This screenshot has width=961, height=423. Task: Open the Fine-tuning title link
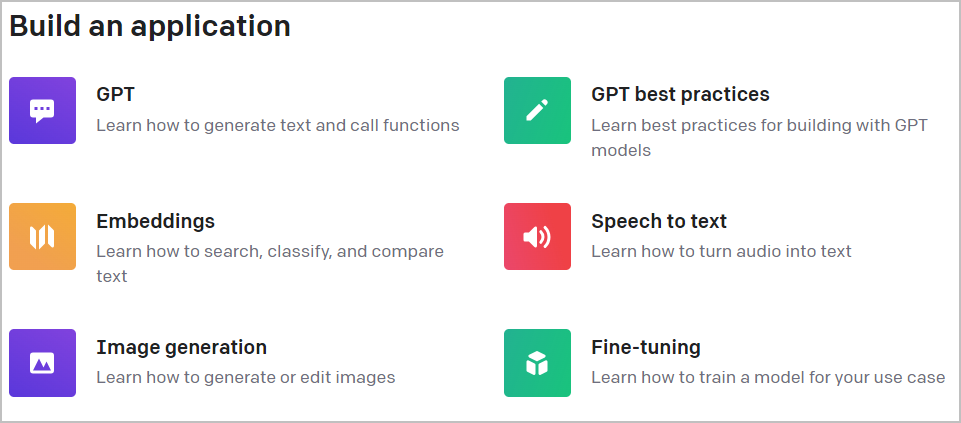(x=646, y=347)
